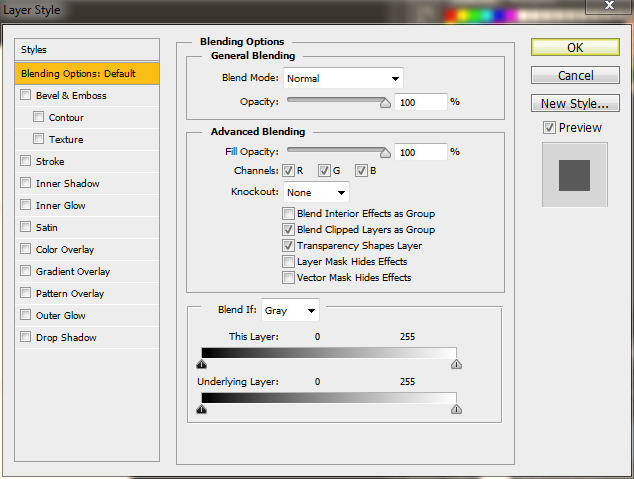Screen dimensions: 634x479
Task: Enable the Stroke checkbox
Action: 25,161
